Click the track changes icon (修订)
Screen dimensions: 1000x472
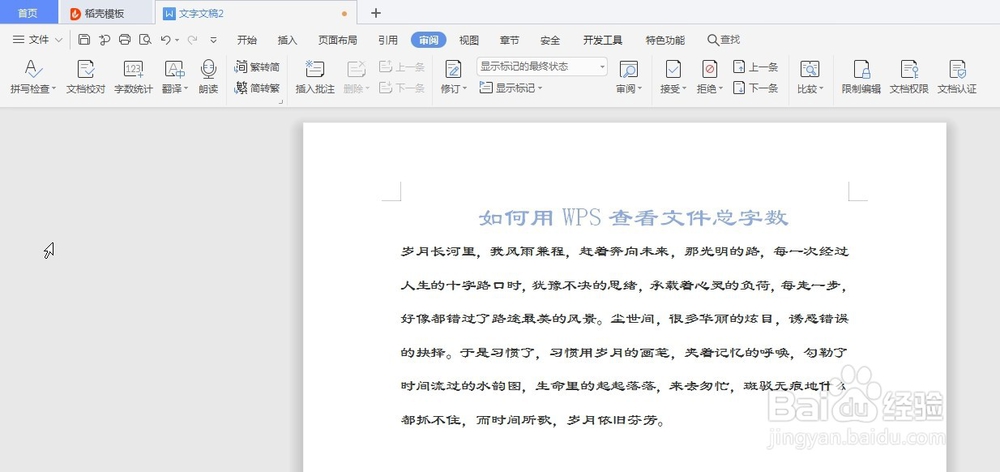453,69
